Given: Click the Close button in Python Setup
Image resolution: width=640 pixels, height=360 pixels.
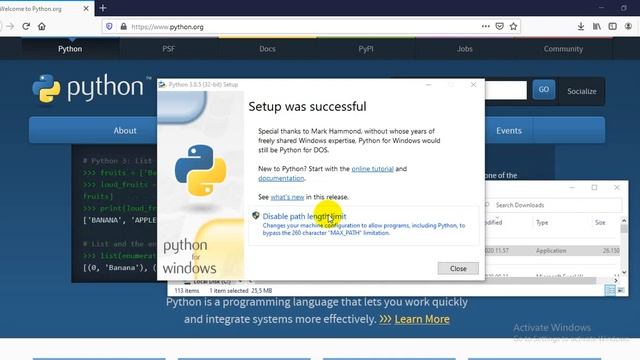Looking at the screenshot, I should (458, 268).
